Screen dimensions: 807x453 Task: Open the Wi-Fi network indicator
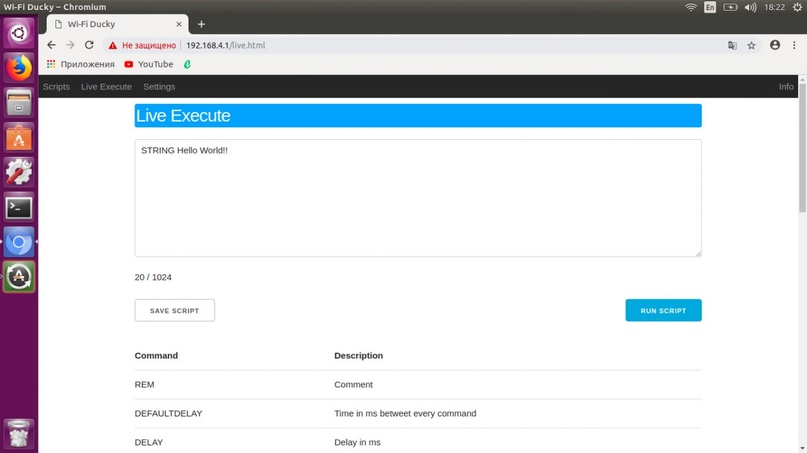click(690, 7)
